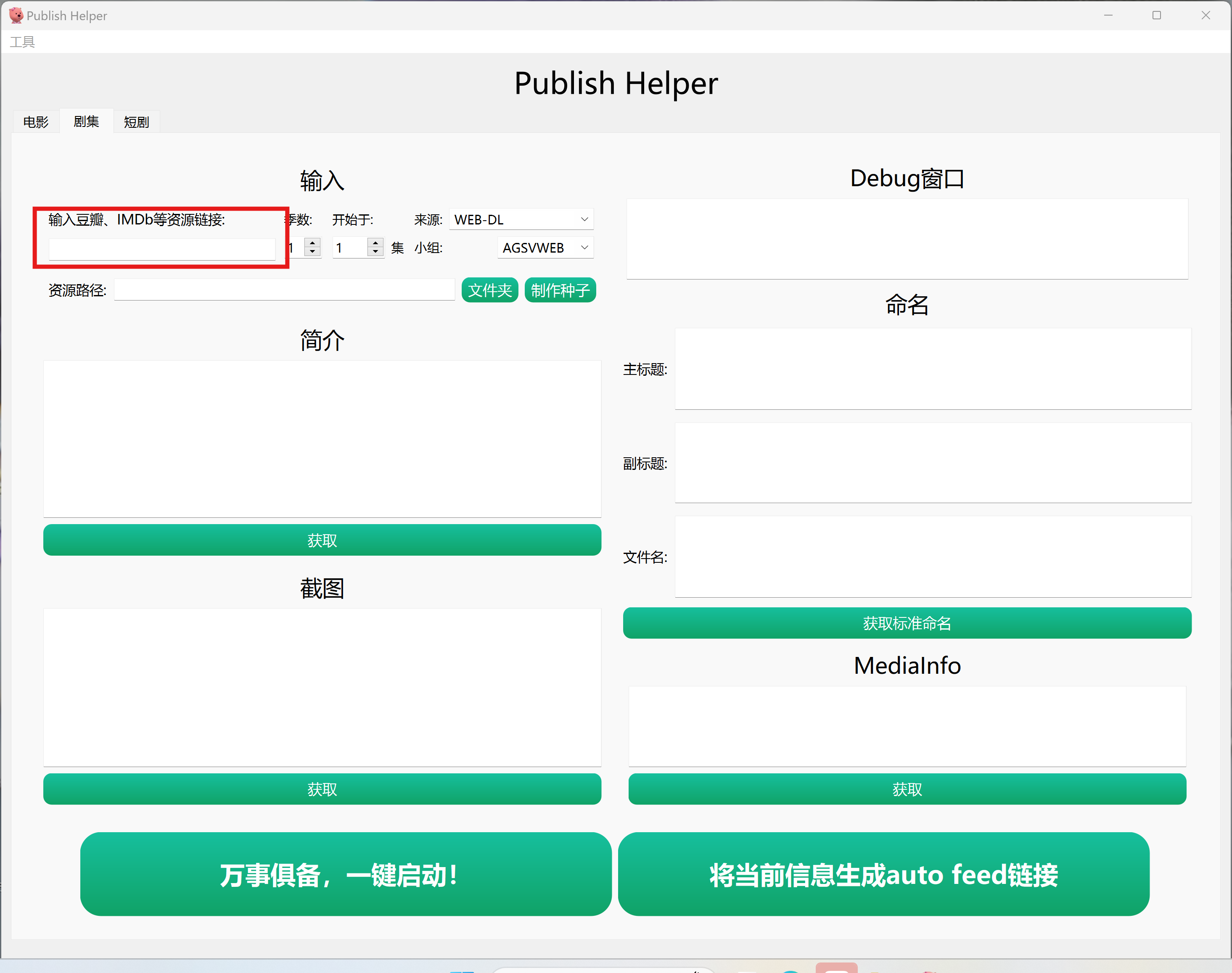
Task: Click the 文件夹 button
Action: tap(489, 290)
